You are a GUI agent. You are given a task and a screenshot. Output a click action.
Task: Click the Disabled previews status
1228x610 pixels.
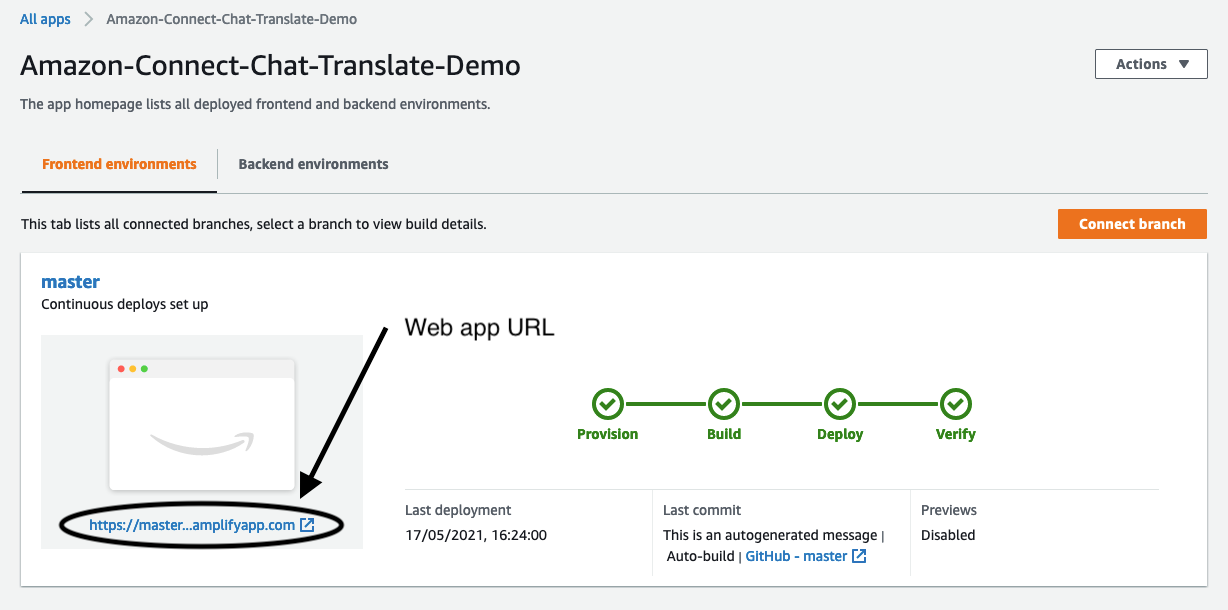click(x=948, y=535)
